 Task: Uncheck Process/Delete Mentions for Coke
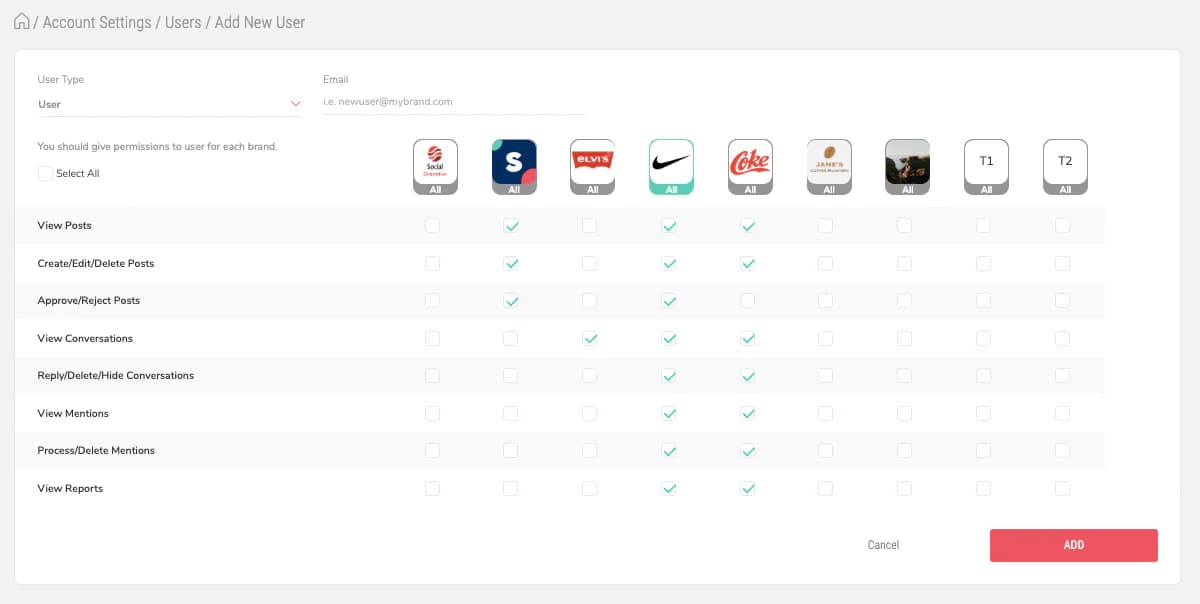click(748, 451)
